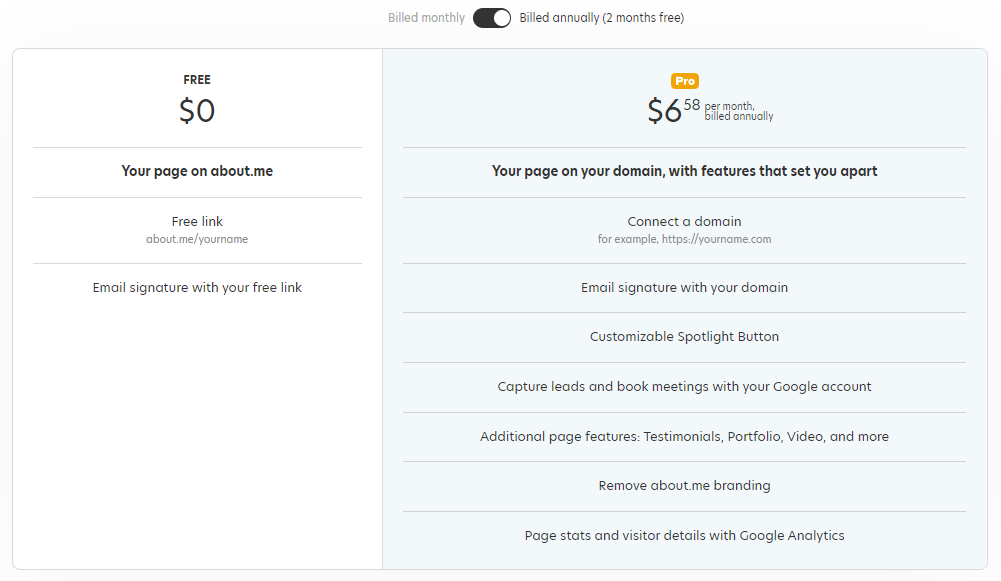1001x581 pixels.
Task: Select 'Billed annually (2 months free)' label
Action: (601, 18)
